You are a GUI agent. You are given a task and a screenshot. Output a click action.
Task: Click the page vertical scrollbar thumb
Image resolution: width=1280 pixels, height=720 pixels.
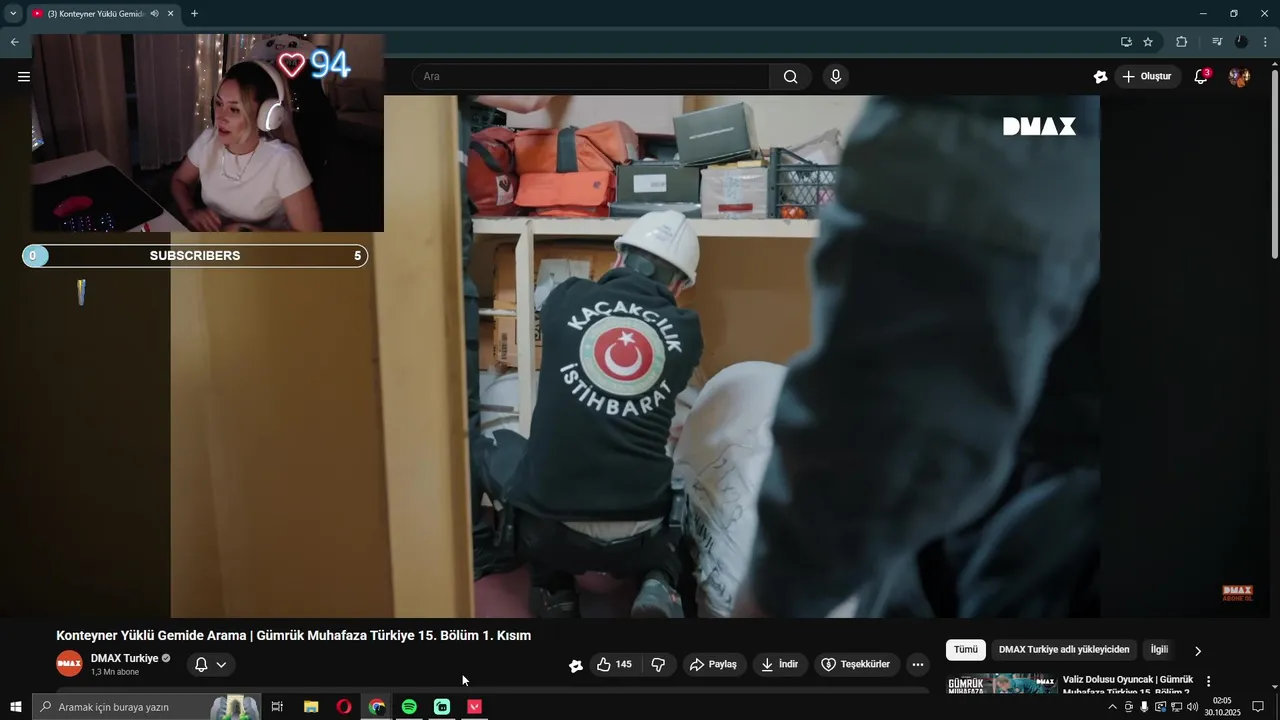click(1274, 165)
